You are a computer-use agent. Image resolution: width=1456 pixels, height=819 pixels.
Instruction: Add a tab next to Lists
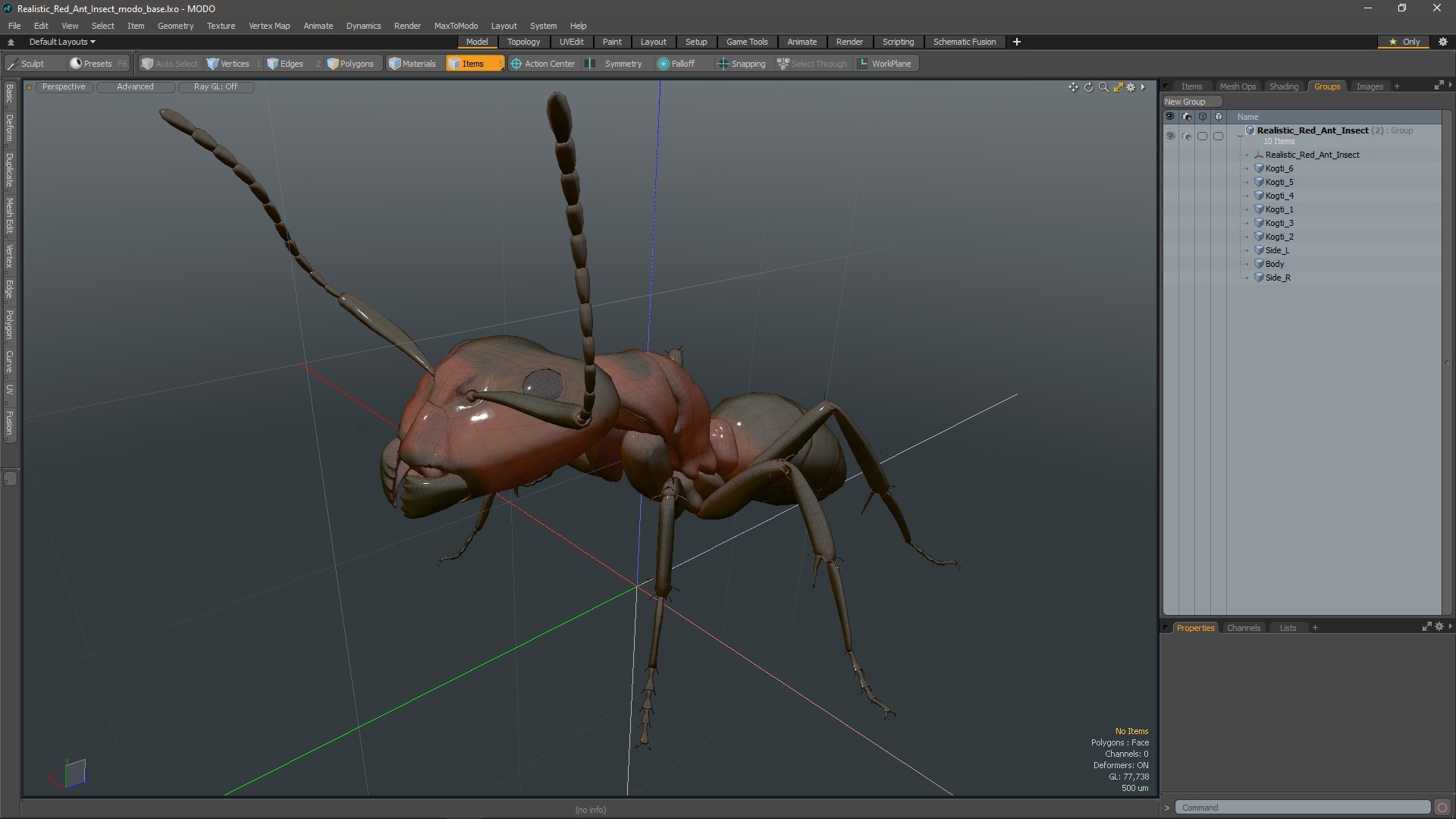[x=1315, y=628]
